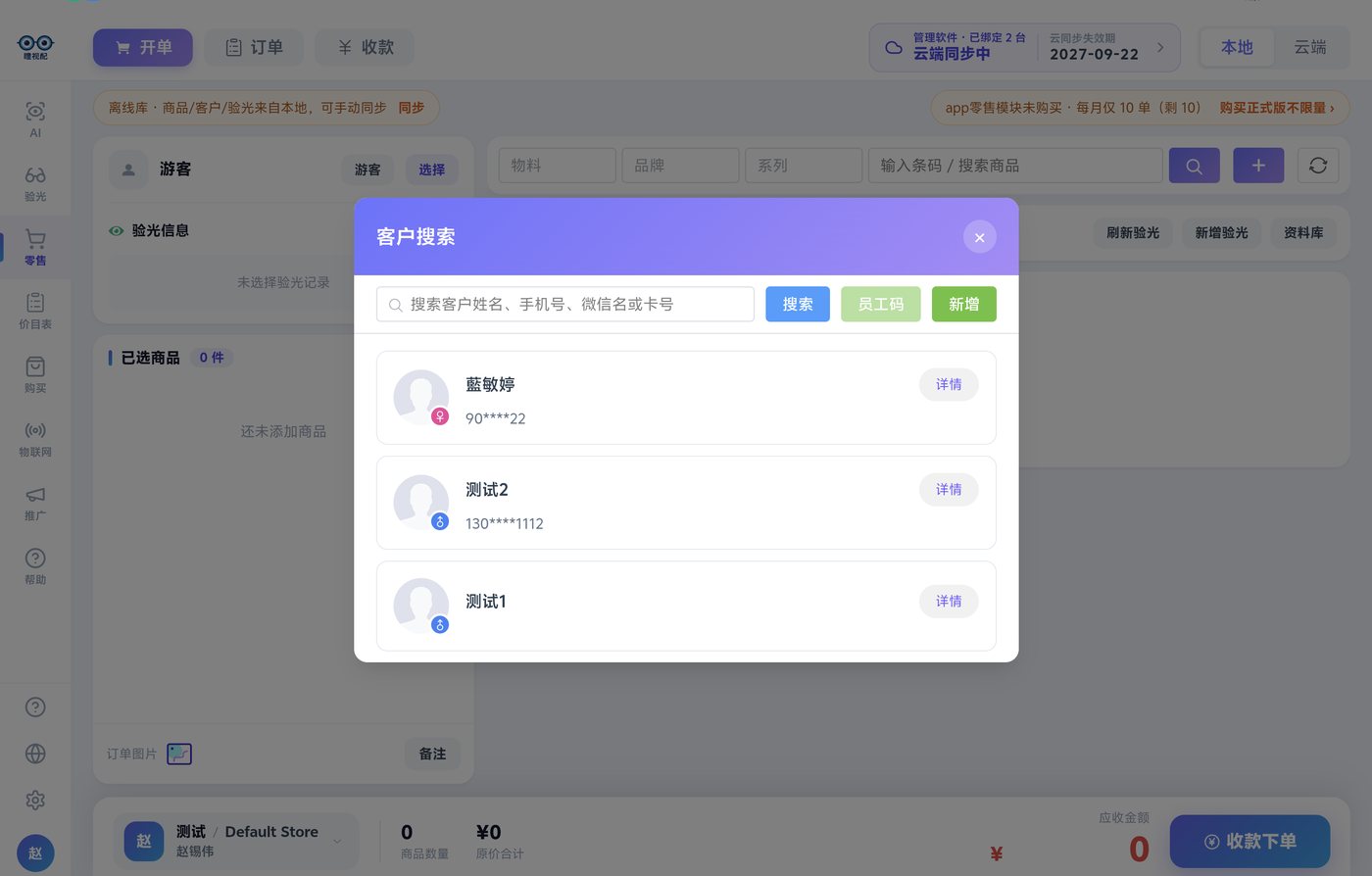This screenshot has height=876, width=1372.
Task: Click the lower circled question mark icon
Action: 35,706
